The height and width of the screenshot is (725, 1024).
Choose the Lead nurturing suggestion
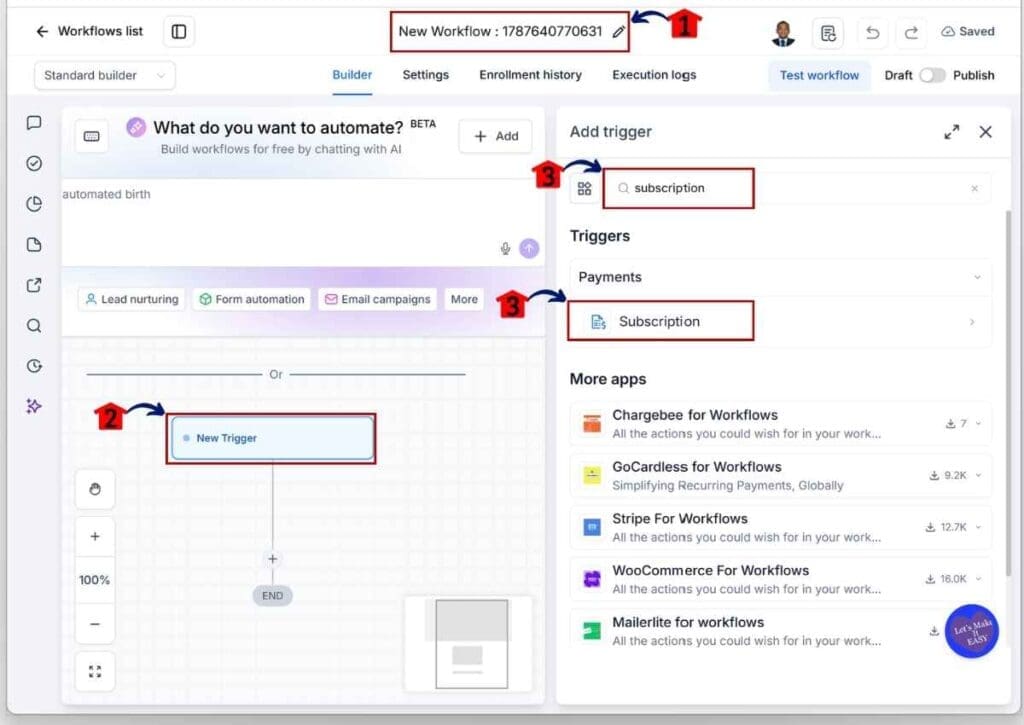coord(132,299)
